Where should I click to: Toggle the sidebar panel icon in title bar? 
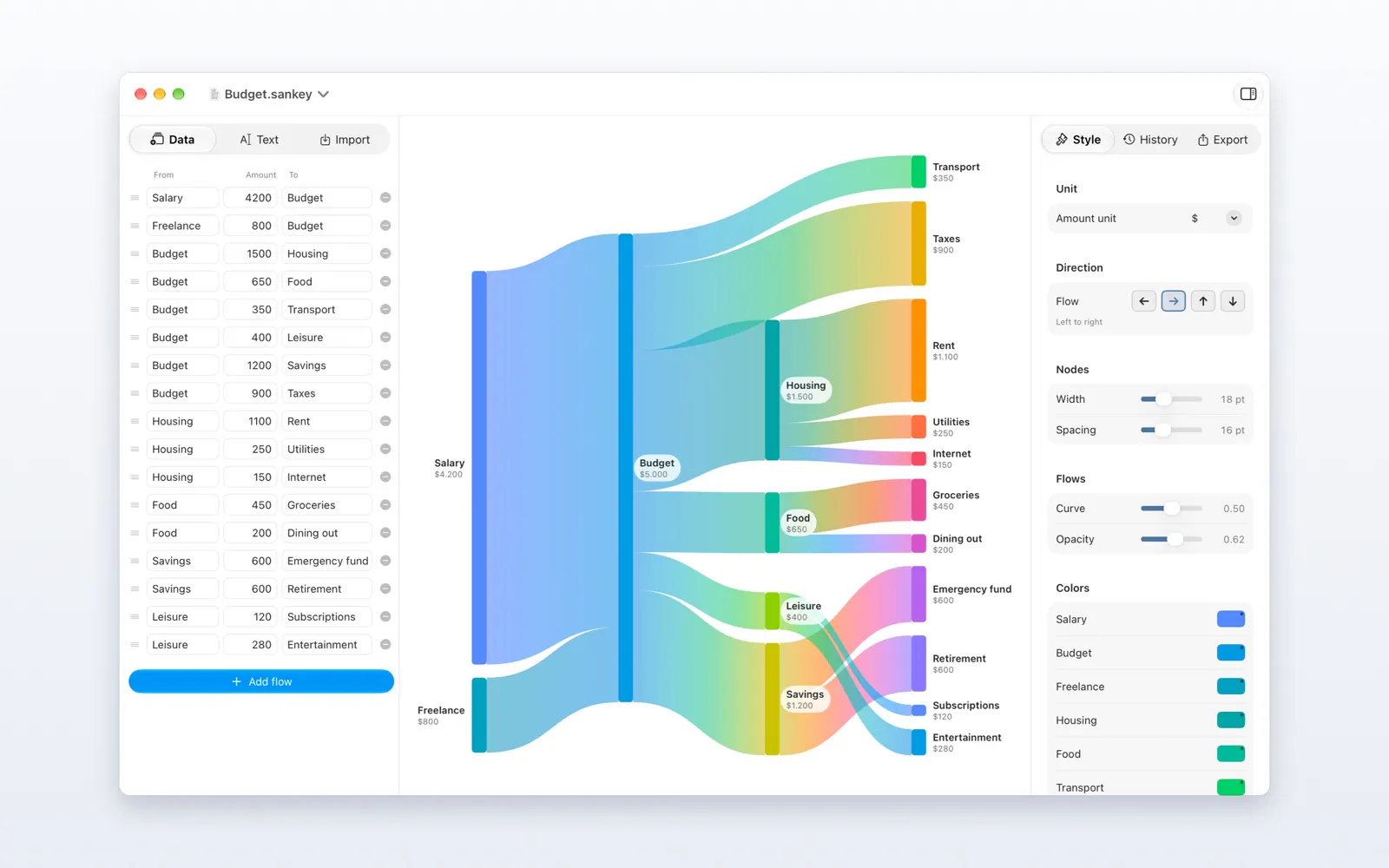point(1248,94)
